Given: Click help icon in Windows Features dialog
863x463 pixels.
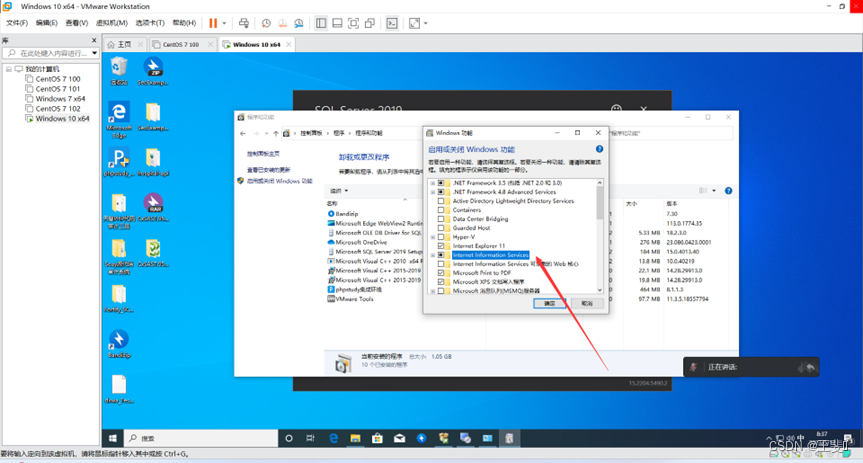Looking at the screenshot, I should click(x=599, y=149).
